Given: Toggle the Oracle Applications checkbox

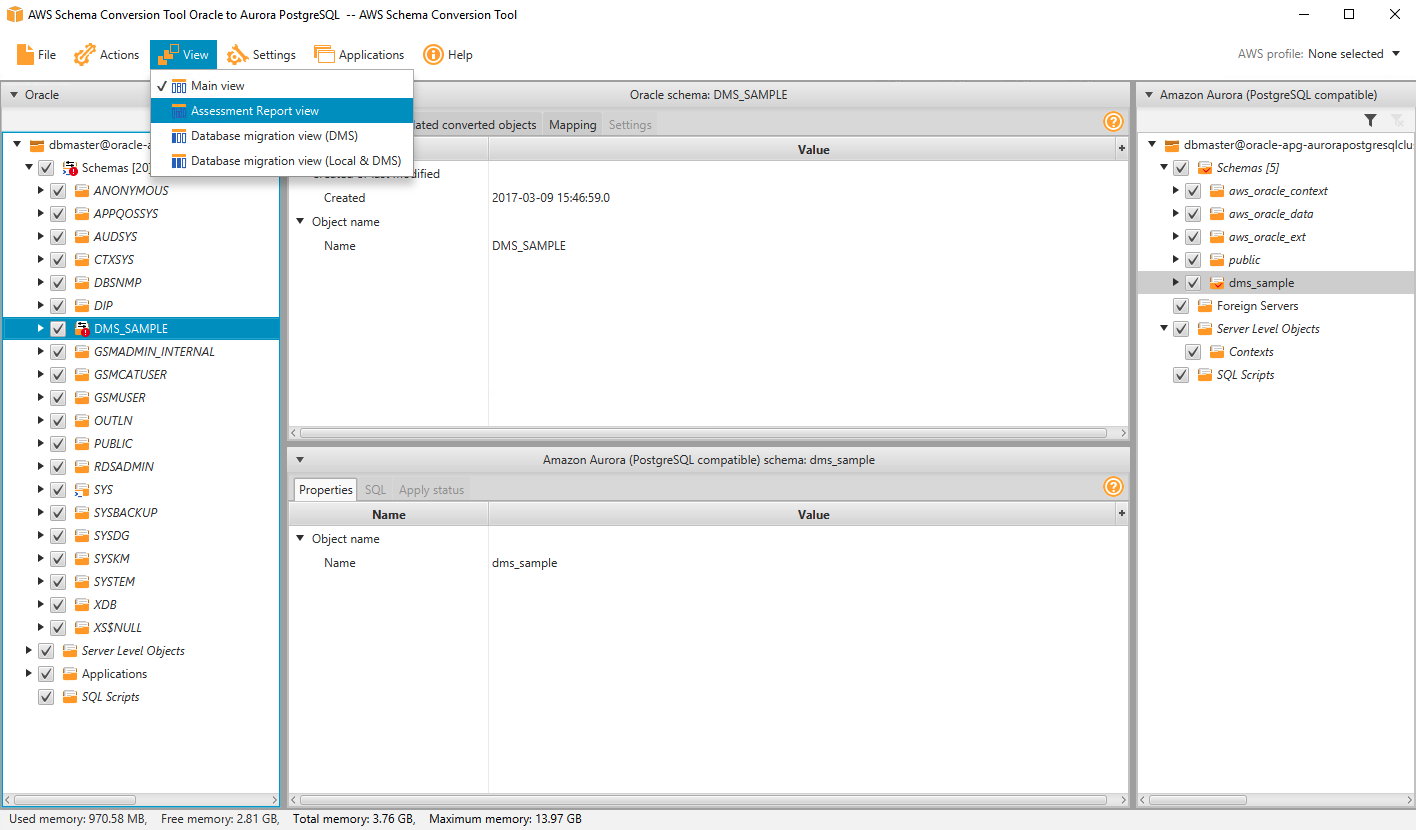Looking at the screenshot, I should [46, 674].
